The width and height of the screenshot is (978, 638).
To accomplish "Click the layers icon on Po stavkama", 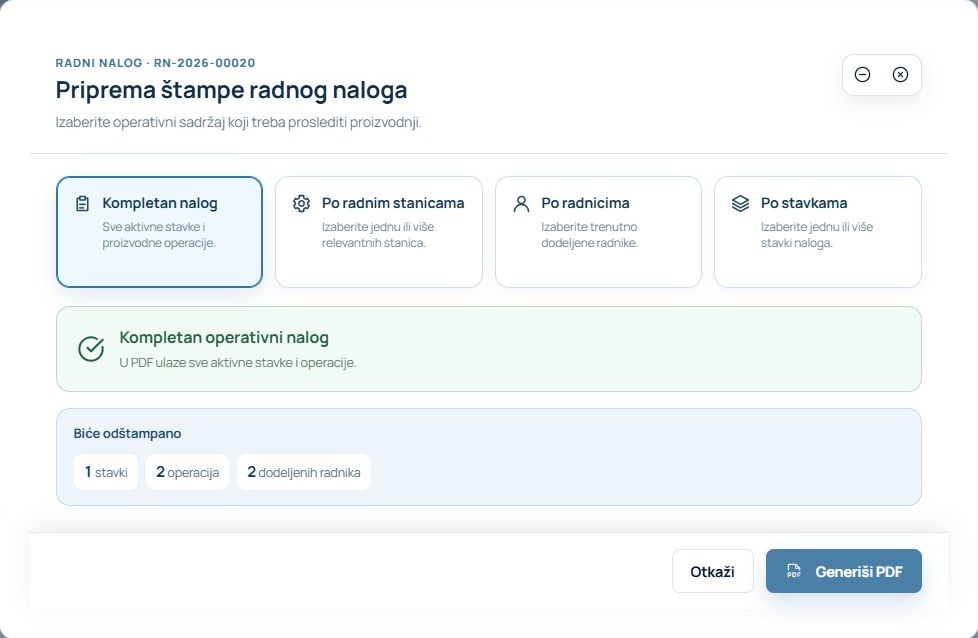I will (x=740, y=203).
